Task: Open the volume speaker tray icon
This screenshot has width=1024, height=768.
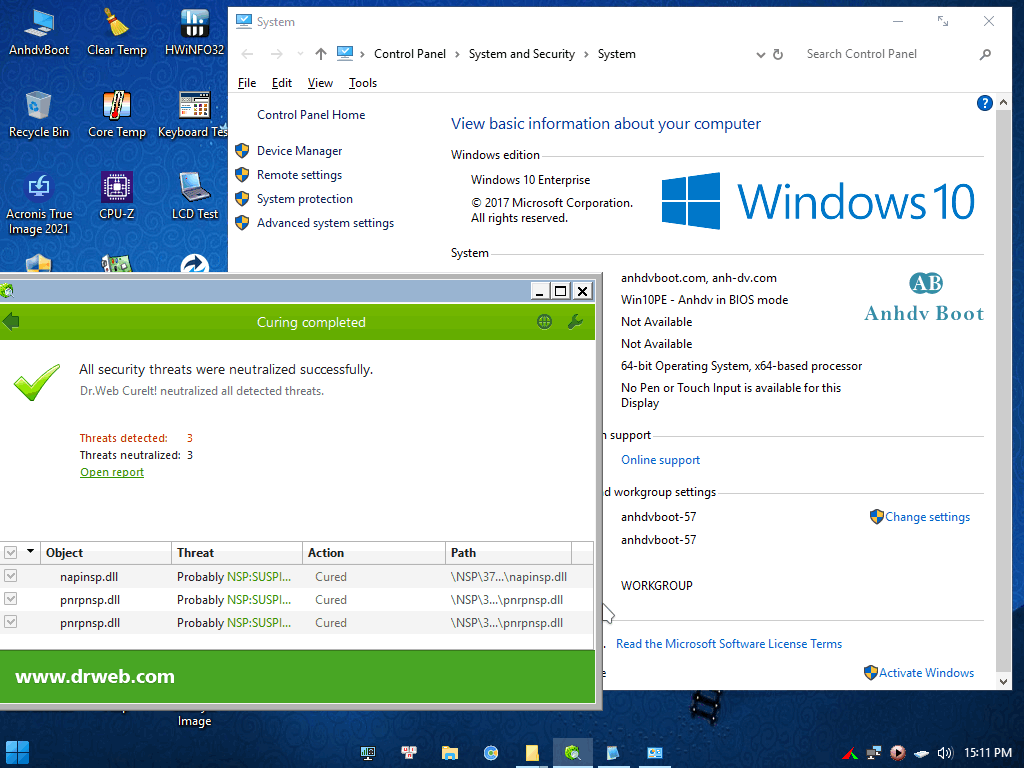Action: 945,753
